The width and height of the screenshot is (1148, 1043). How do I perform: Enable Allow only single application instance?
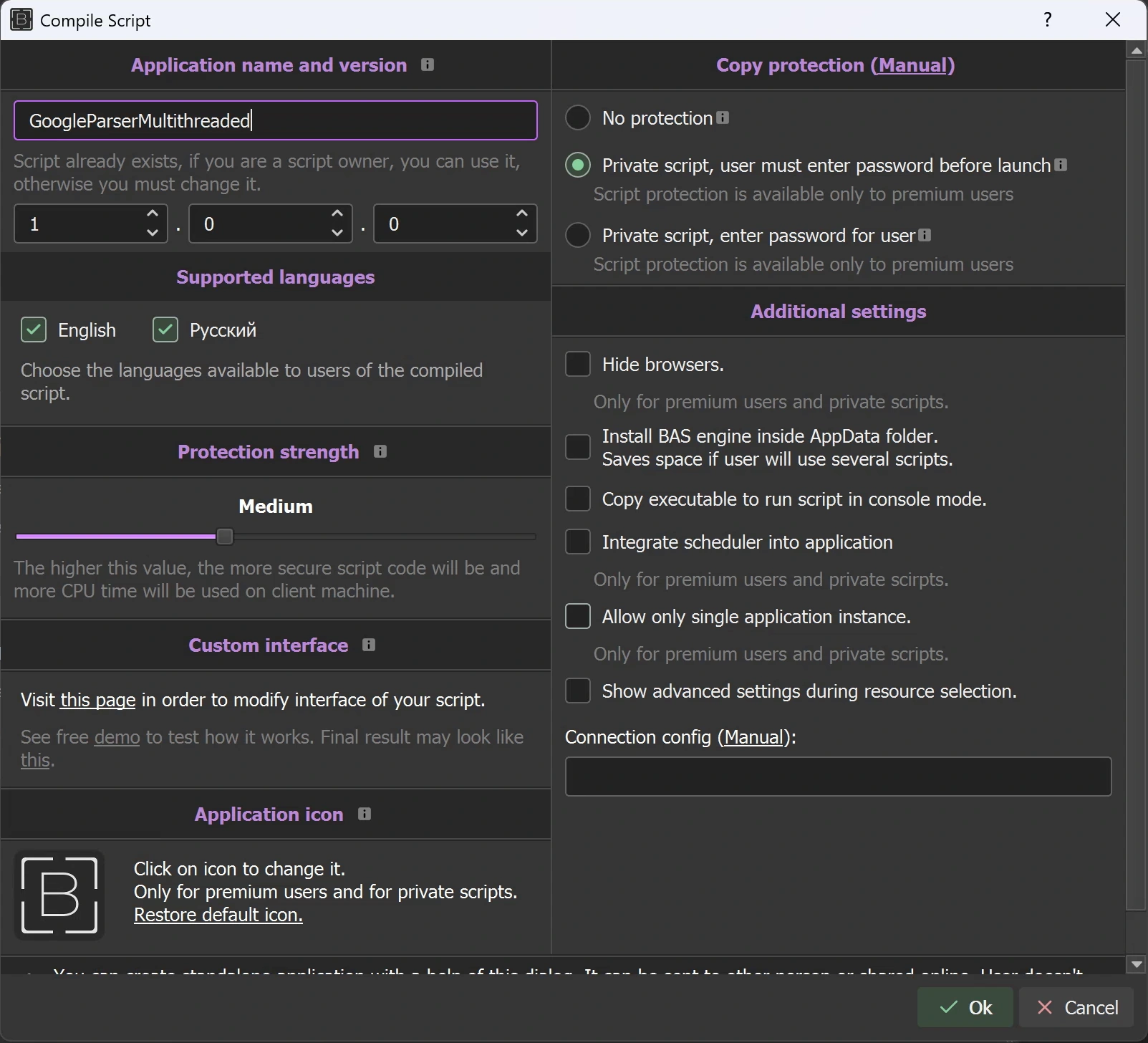pos(578,616)
